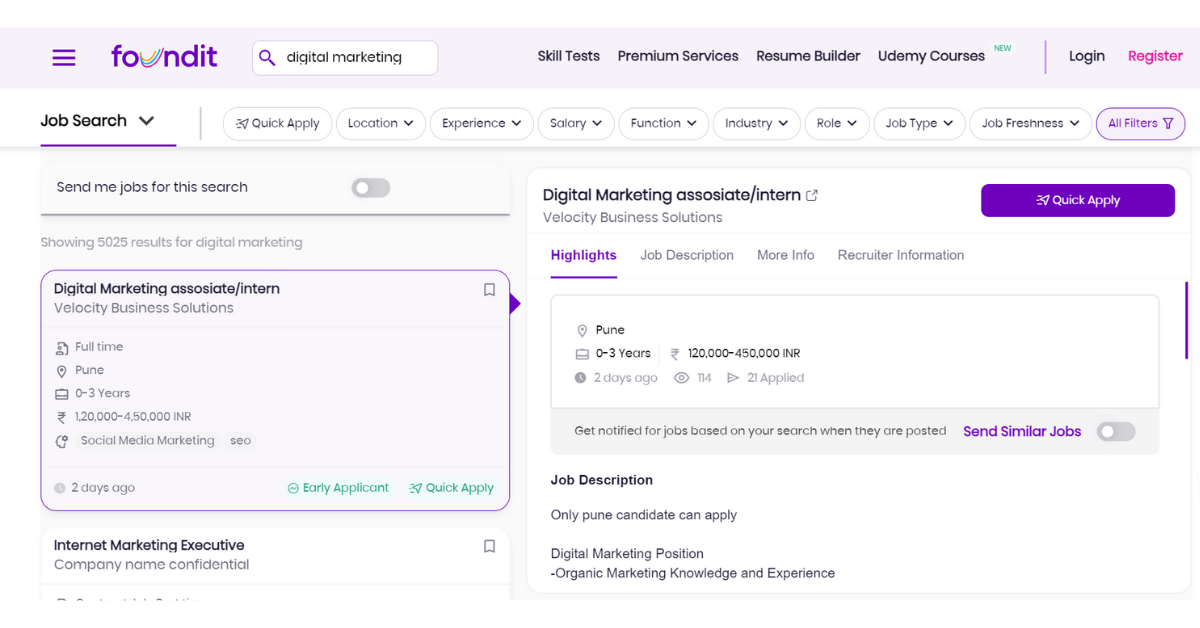The width and height of the screenshot is (1200, 628).
Task: Expand the Job Search dropdown
Action: pos(98,121)
